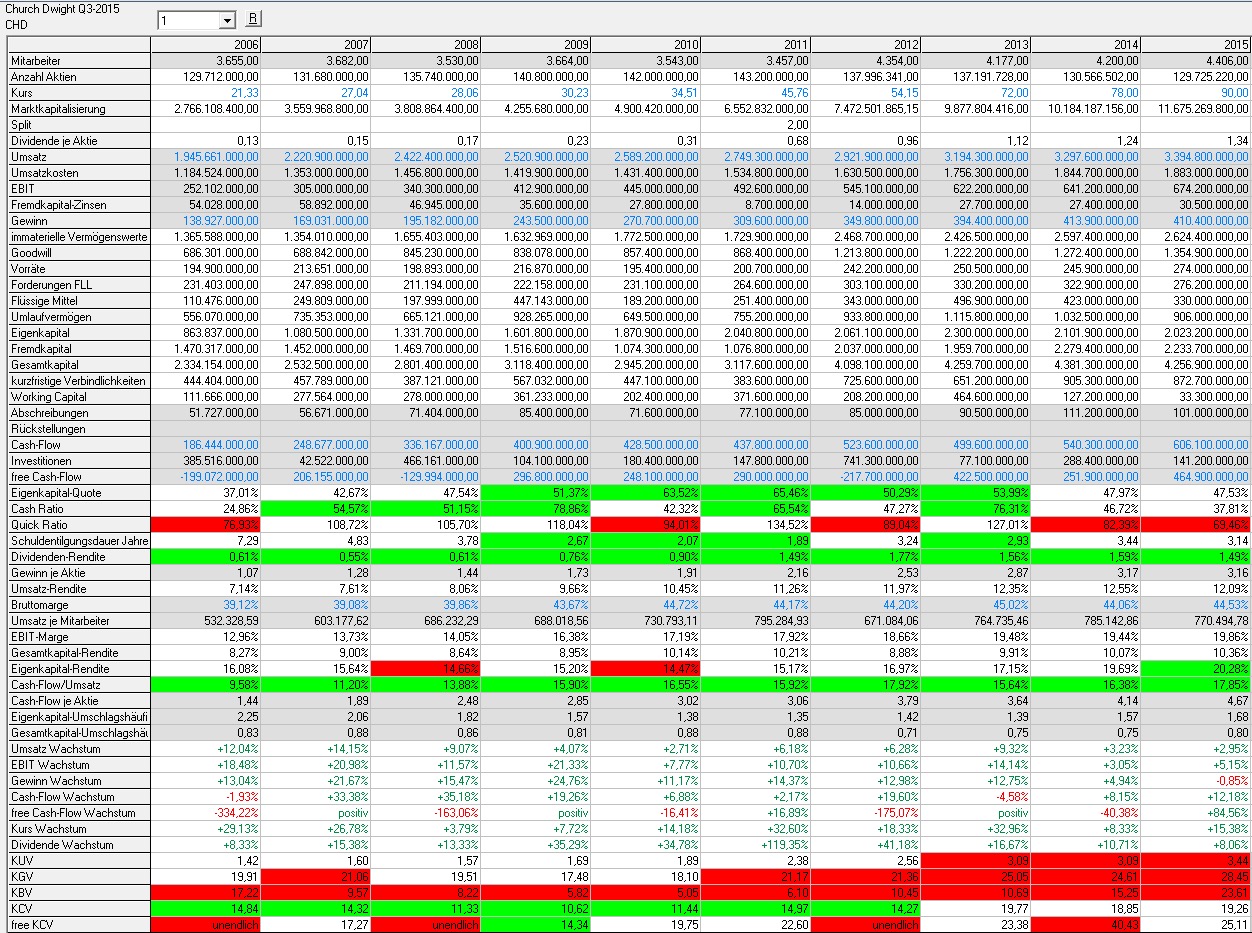Select the Fremdkapital-Zinsen row label
The height and width of the screenshot is (933, 1252).
[x=79, y=205]
